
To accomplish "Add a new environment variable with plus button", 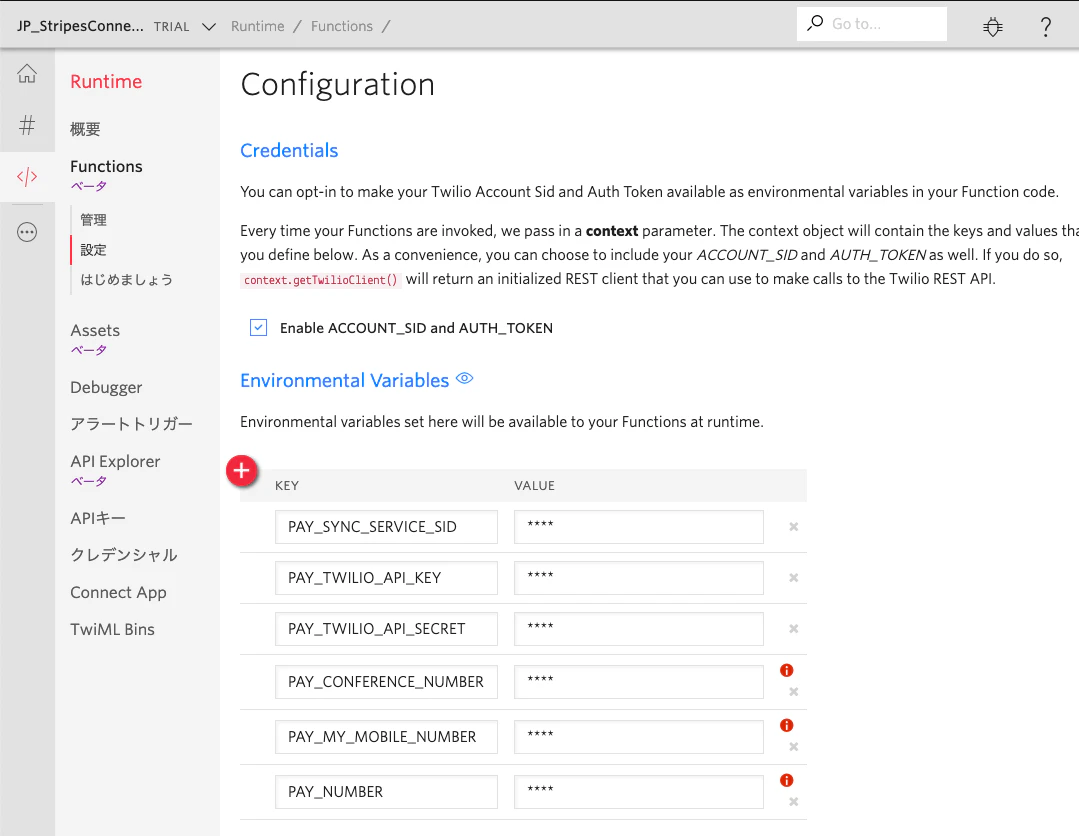I will coord(242,471).
